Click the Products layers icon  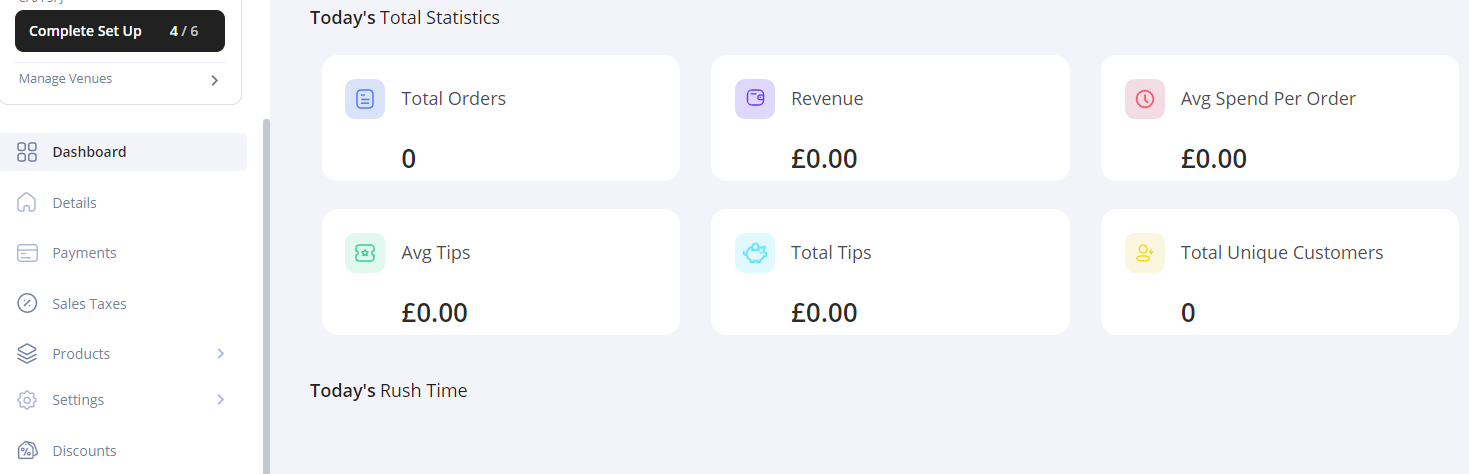point(28,354)
